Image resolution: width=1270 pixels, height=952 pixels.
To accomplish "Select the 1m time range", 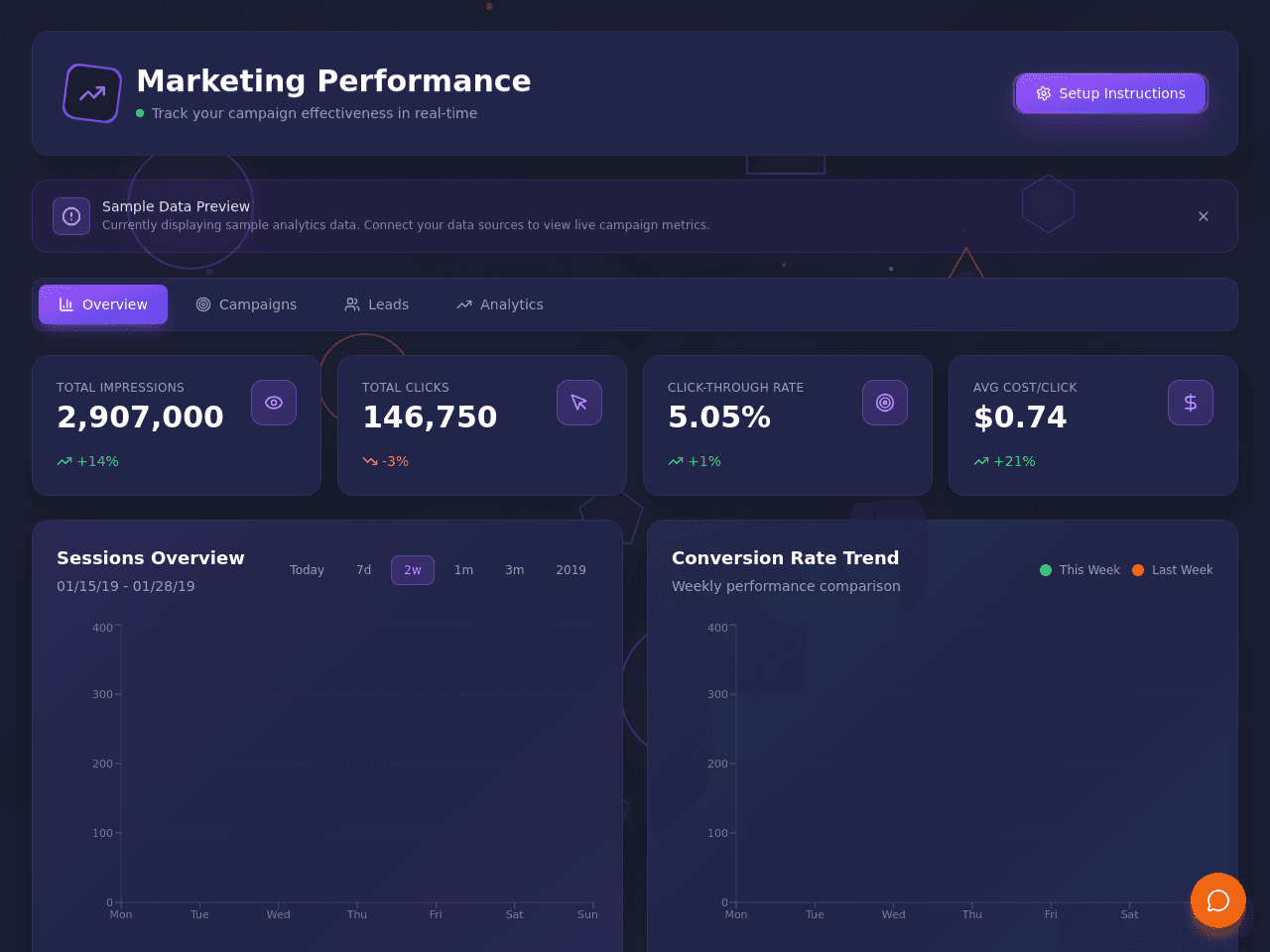I will coord(463,570).
